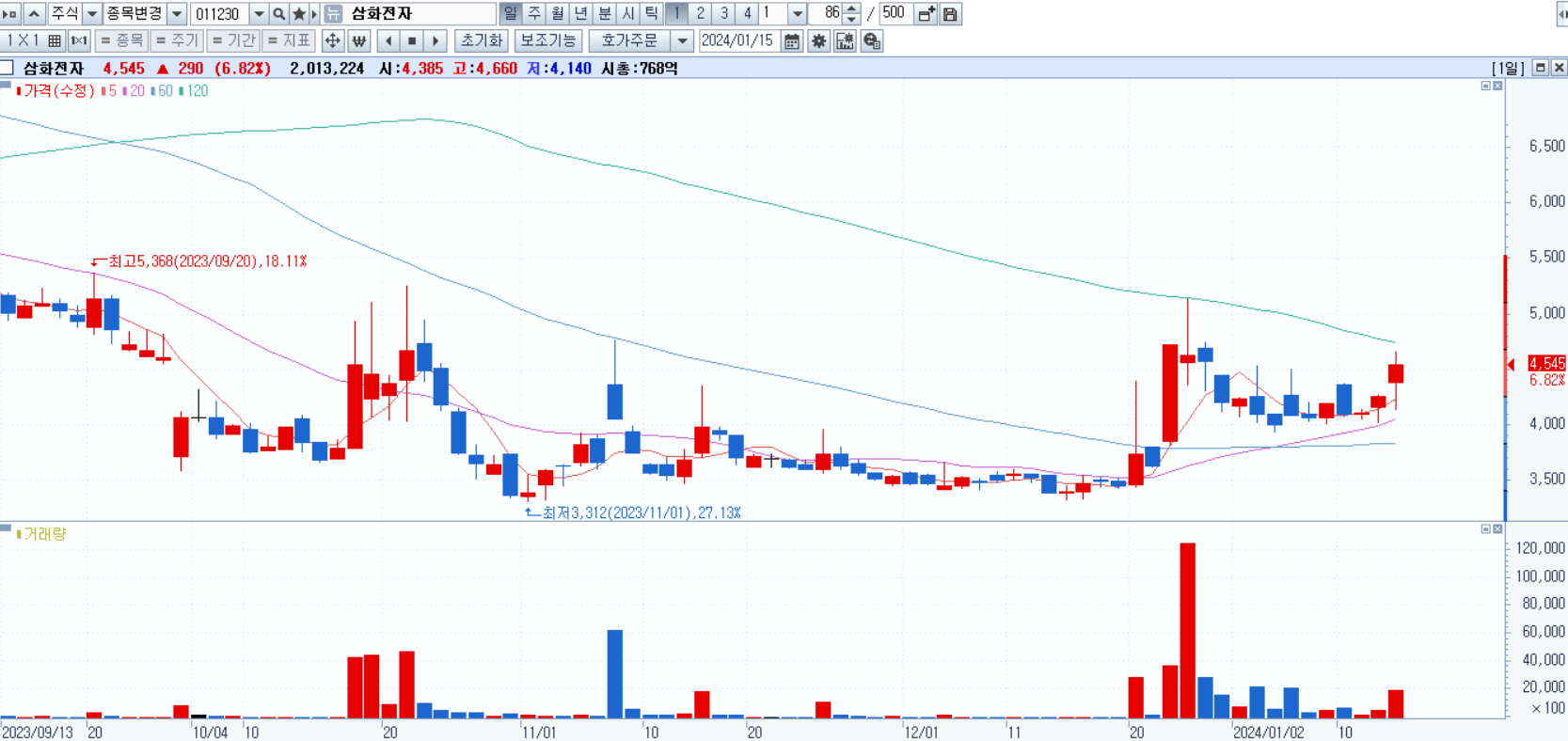Select yearly (년) period toggle
1568x741 pixels.
pyautogui.click(x=581, y=14)
